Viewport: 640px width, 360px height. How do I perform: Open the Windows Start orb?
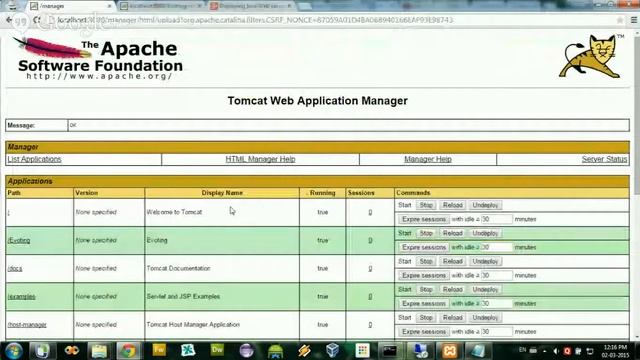pos(14,351)
